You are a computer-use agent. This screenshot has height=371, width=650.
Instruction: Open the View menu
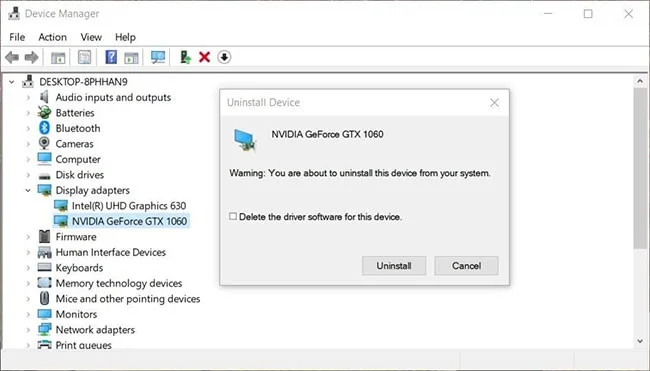click(91, 37)
